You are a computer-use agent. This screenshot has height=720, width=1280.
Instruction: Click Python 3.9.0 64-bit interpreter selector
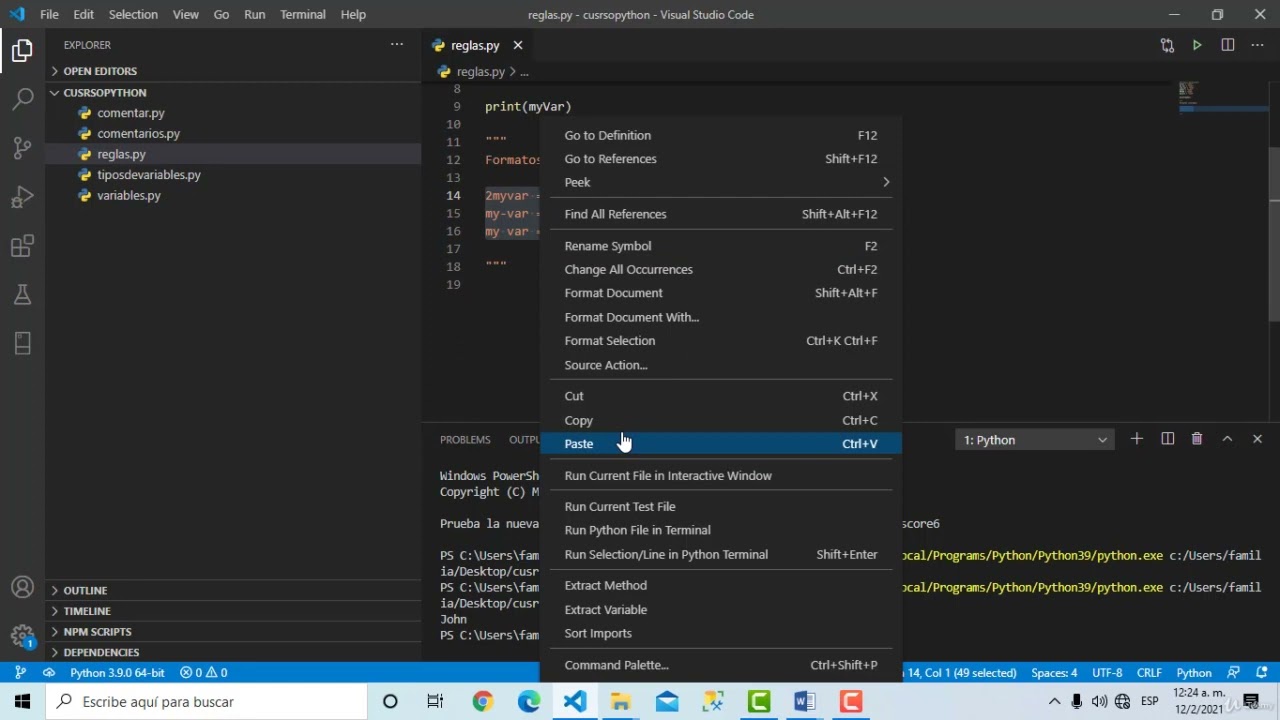tap(117, 673)
